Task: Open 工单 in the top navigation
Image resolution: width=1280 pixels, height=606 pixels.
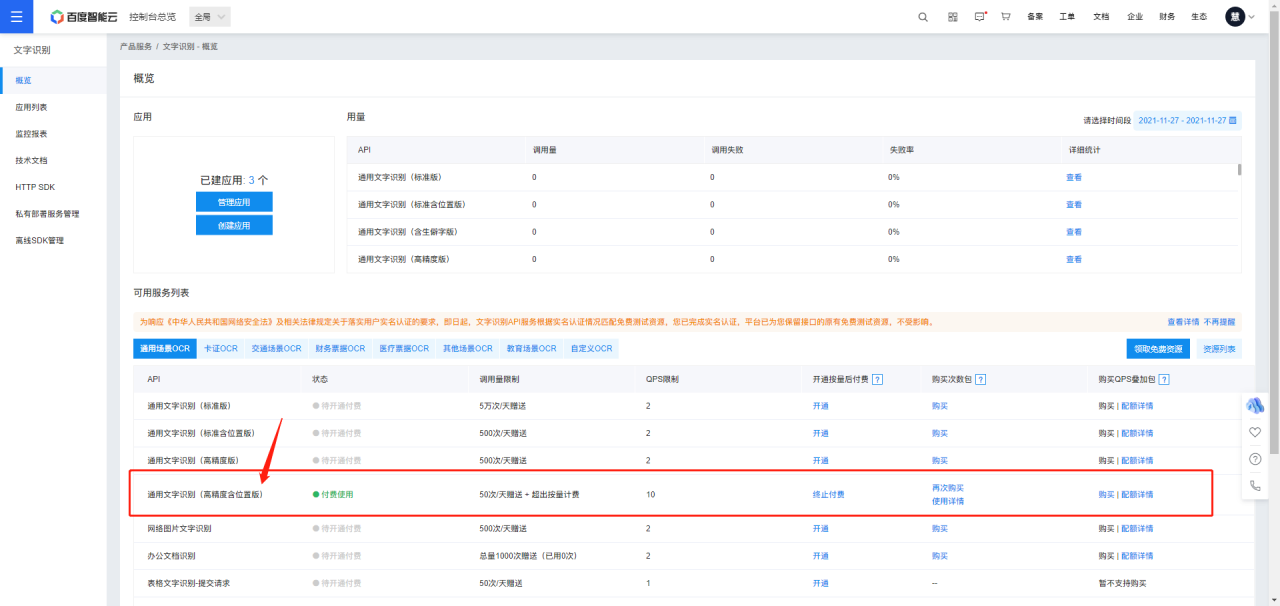Action: (x=1067, y=17)
